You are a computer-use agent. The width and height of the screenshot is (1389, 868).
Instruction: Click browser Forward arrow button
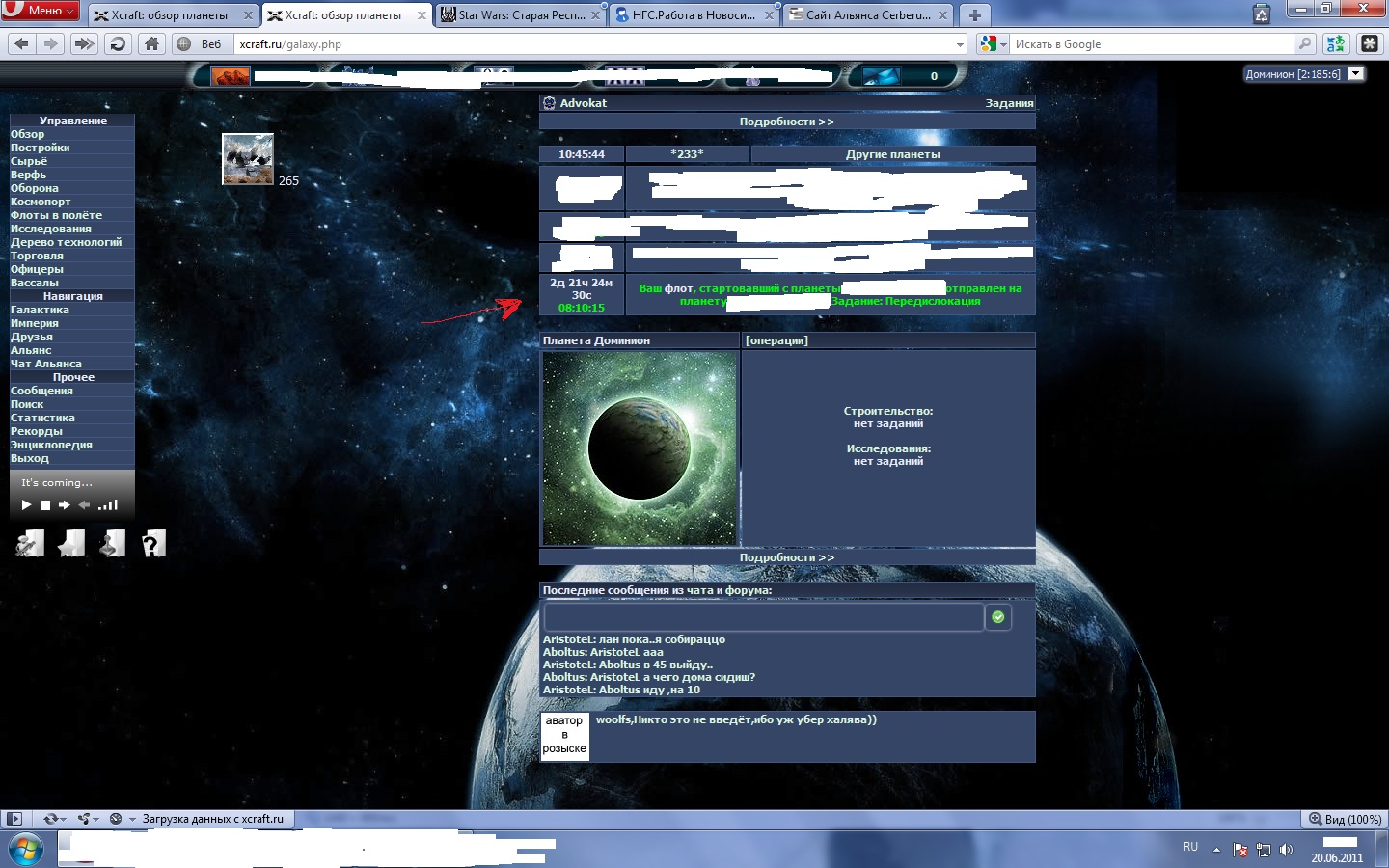[x=51, y=43]
